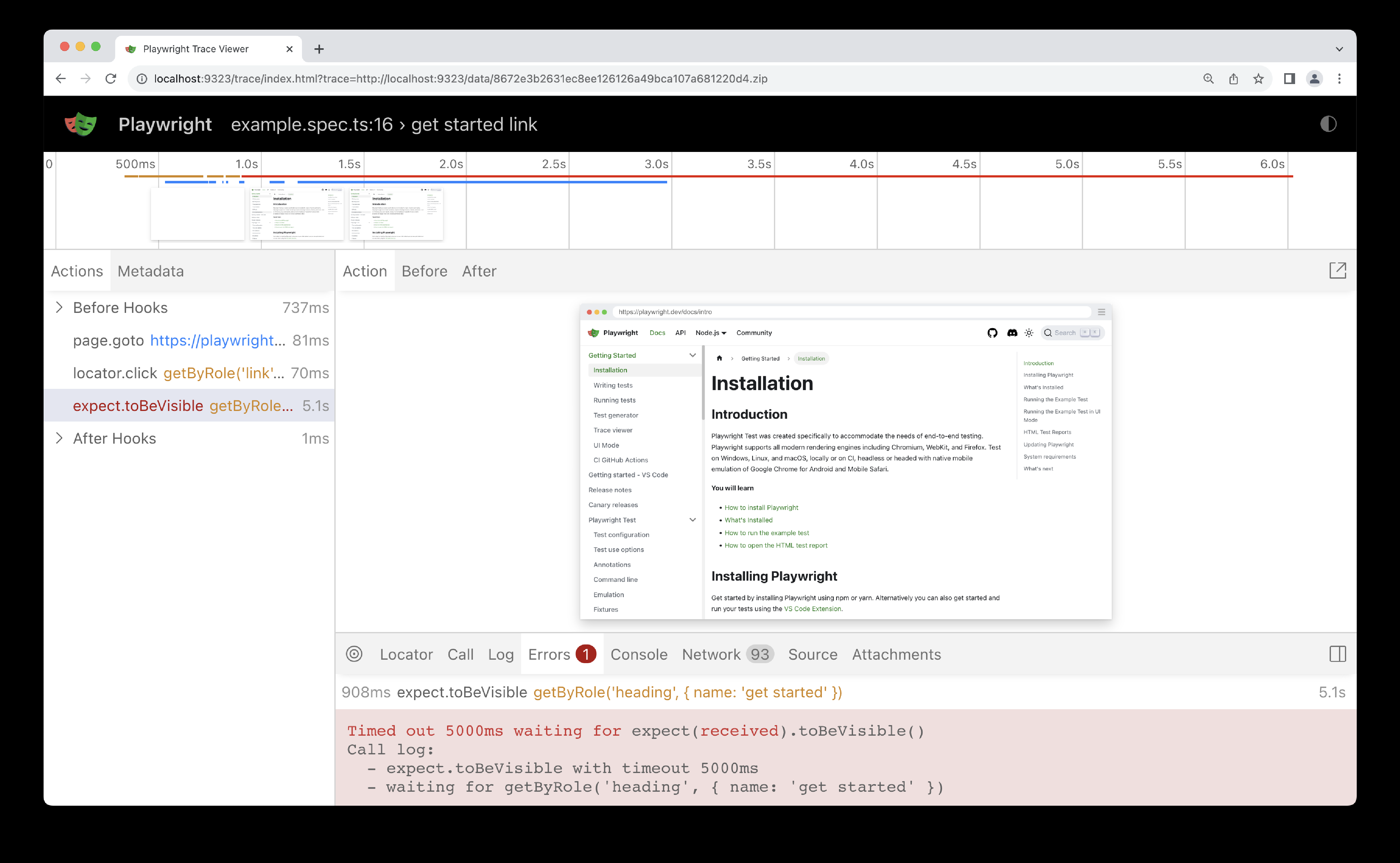Toggle the split panel layout icon
This screenshot has width=1400, height=863.
click(1337, 654)
